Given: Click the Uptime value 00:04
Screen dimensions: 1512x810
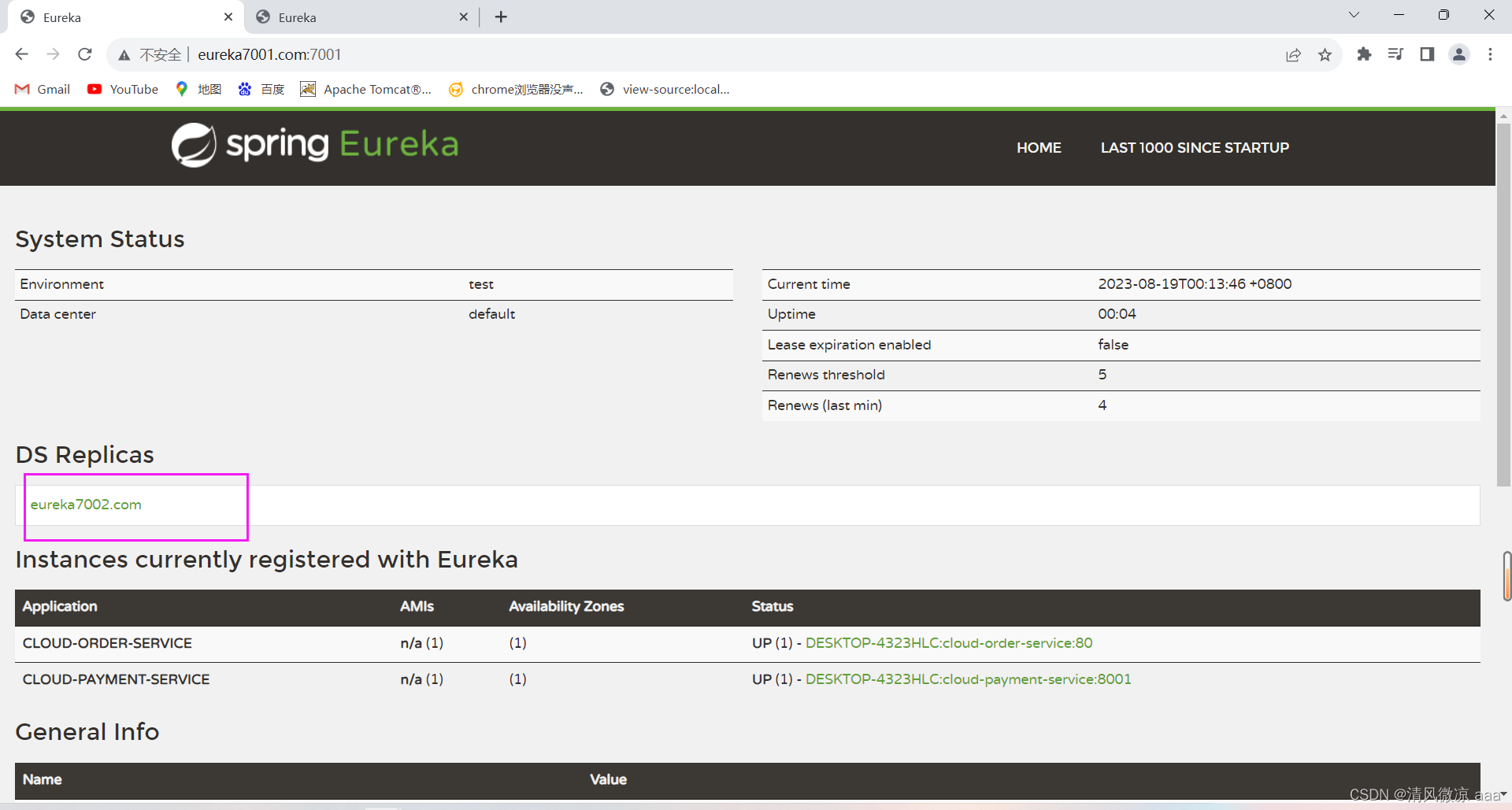Looking at the screenshot, I should pyautogui.click(x=1117, y=314).
